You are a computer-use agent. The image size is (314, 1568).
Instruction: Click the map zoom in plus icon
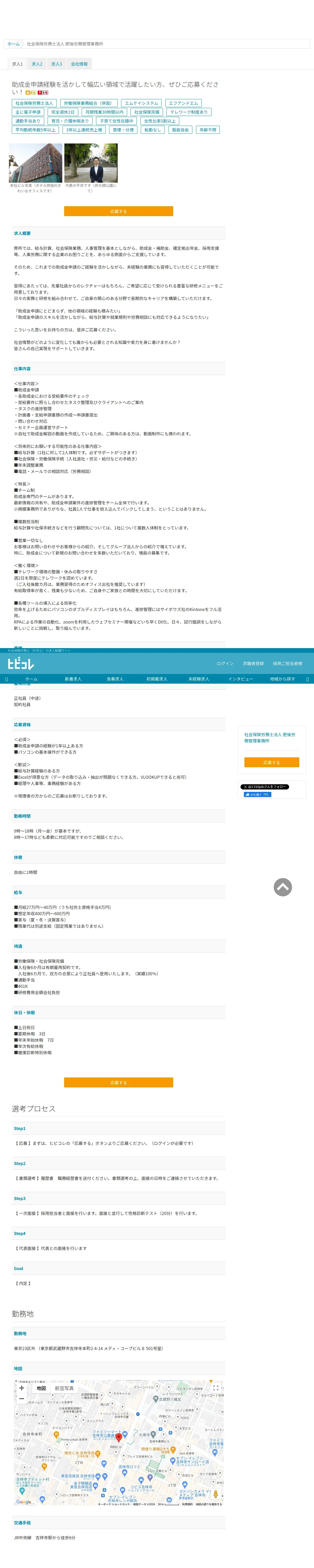point(21,1388)
